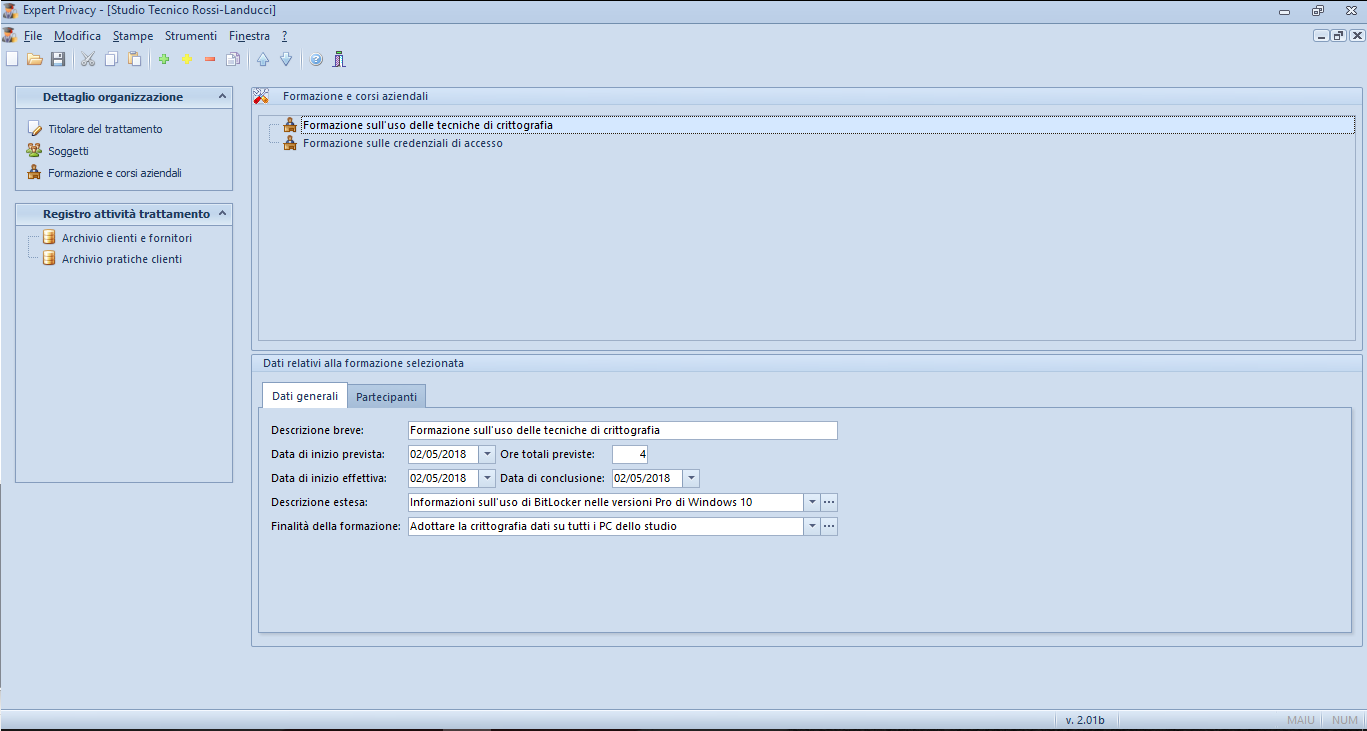1367x731 pixels.
Task: Open the Stampe menu
Action: (x=133, y=36)
